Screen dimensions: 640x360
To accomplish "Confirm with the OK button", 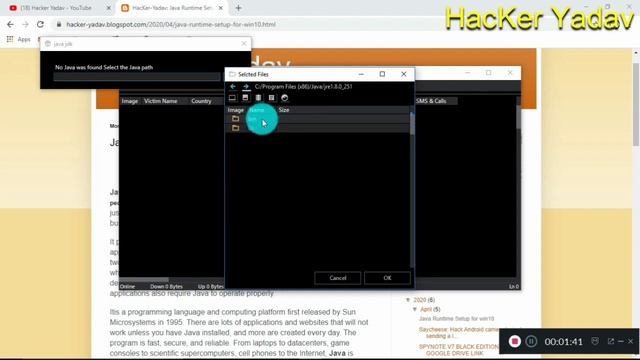I will coord(387,278).
